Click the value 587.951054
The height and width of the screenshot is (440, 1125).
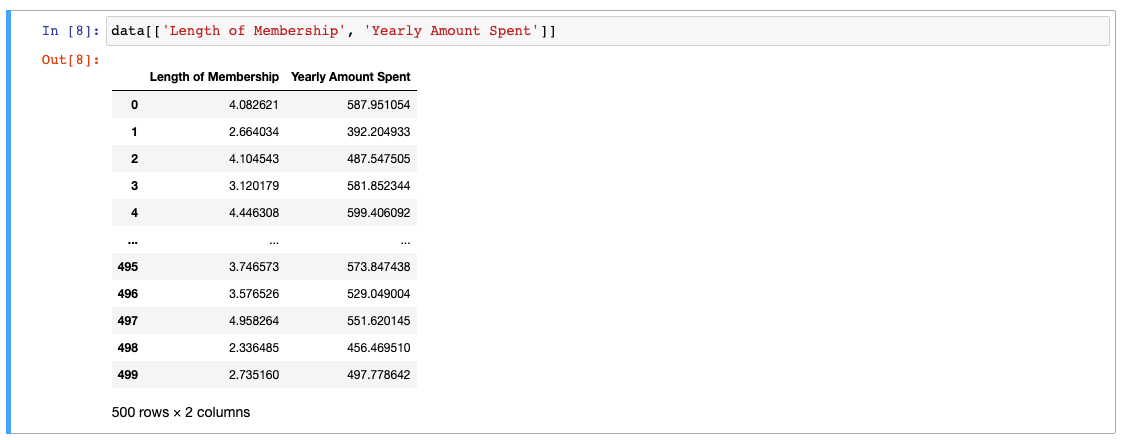click(x=378, y=105)
